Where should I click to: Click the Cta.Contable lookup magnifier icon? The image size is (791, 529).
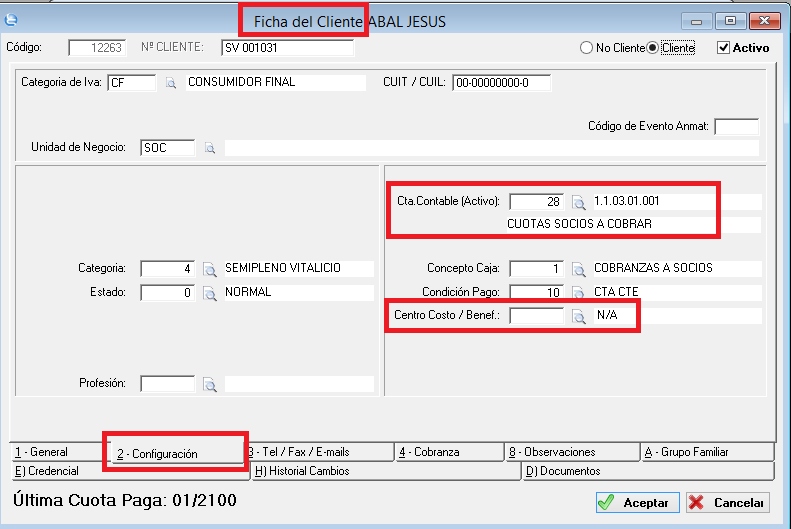click(x=578, y=202)
